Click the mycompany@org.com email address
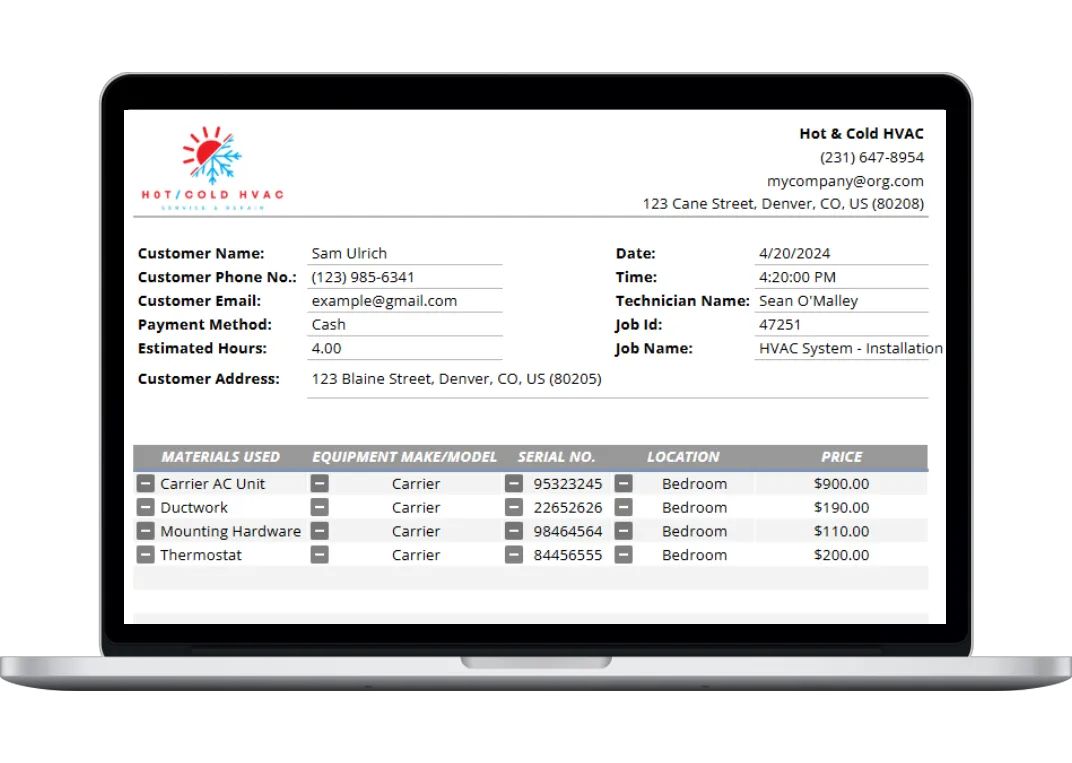This screenshot has height=763, width=1072. [845, 181]
